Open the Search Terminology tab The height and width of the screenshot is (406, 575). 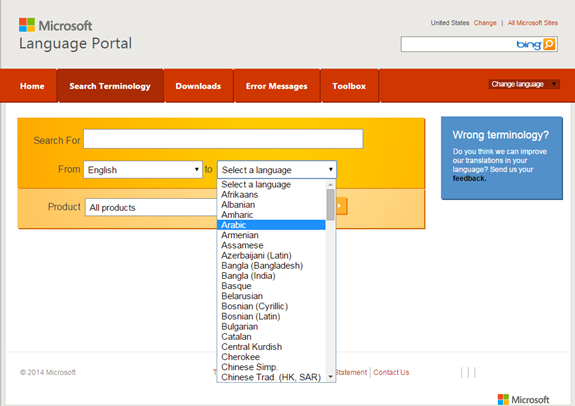click(x=110, y=86)
